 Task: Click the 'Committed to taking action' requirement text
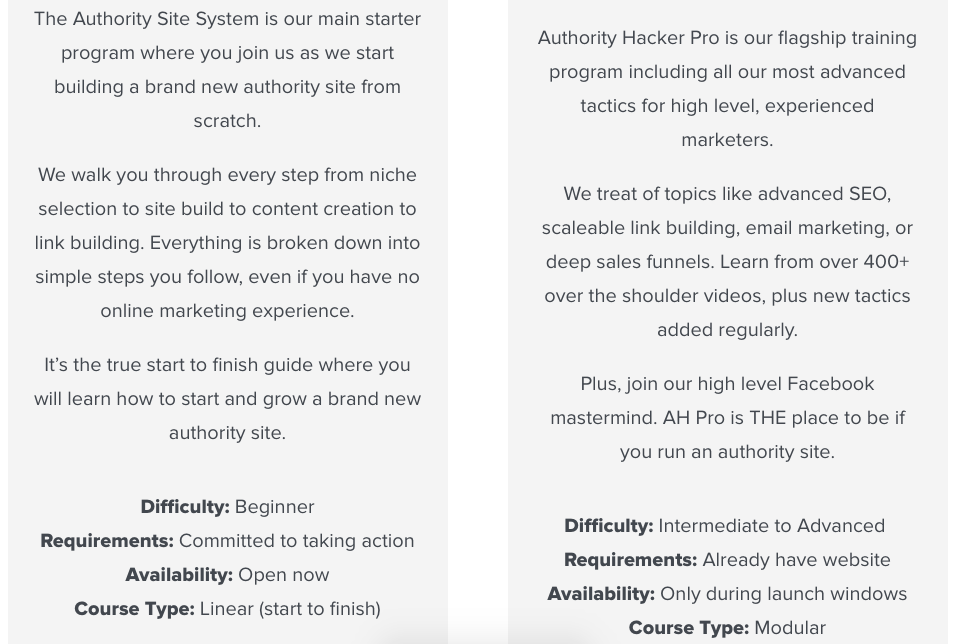coord(296,541)
